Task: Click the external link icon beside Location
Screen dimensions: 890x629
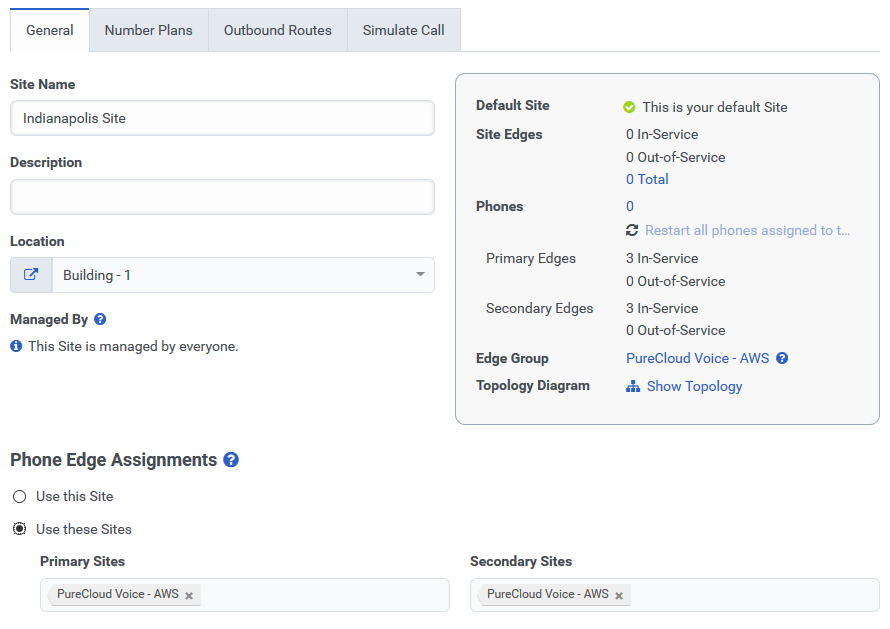Action: click(28, 274)
